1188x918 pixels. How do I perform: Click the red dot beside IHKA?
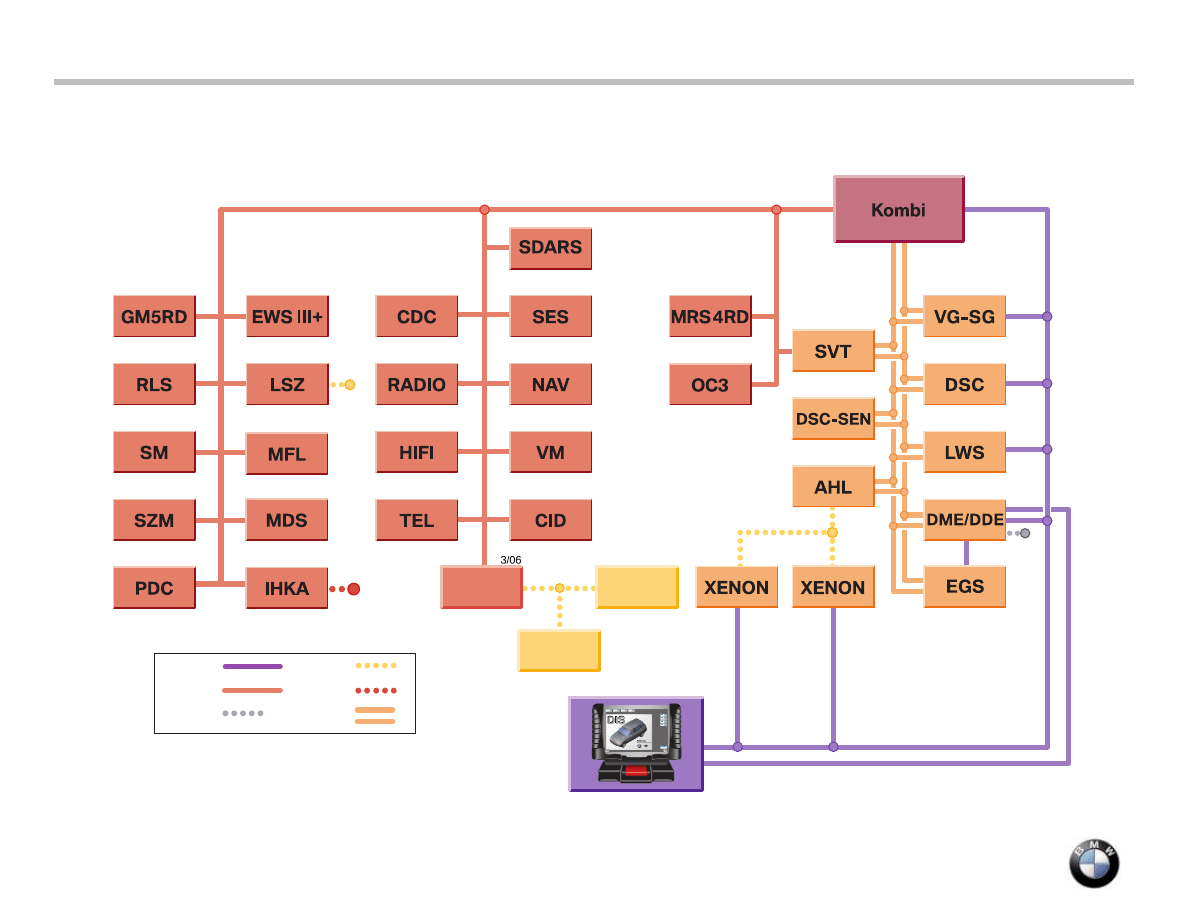point(353,589)
